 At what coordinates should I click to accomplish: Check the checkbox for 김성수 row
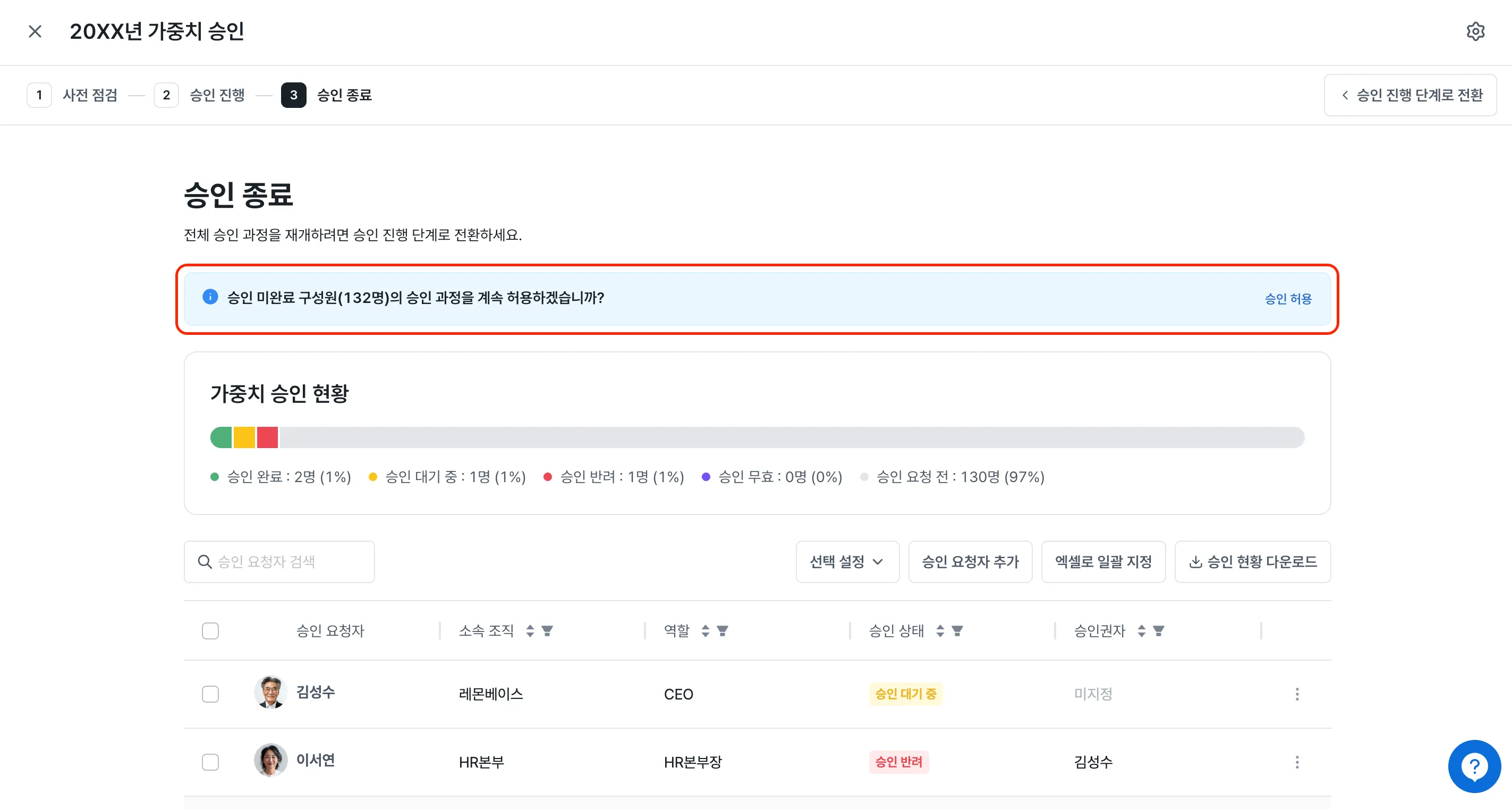click(210, 694)
